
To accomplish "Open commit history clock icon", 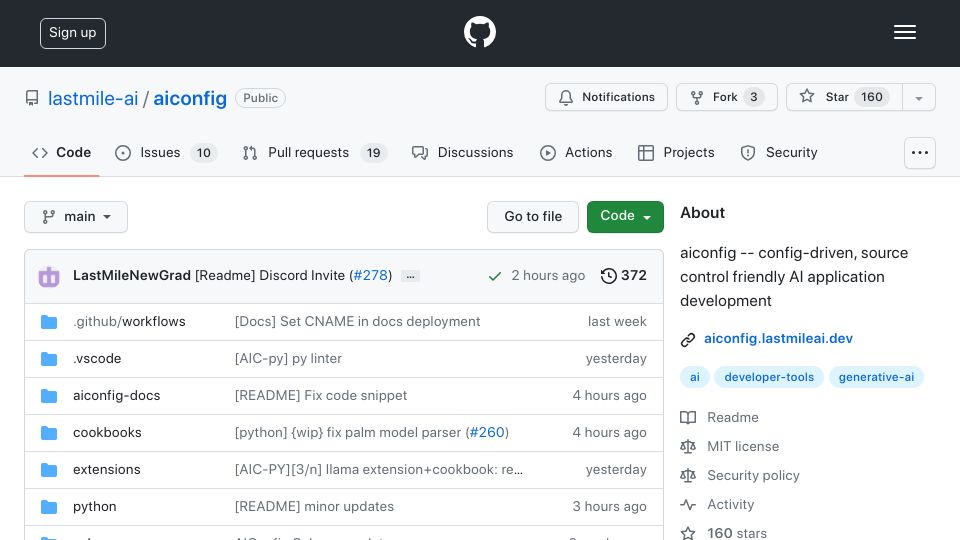I will coord(609,276).
